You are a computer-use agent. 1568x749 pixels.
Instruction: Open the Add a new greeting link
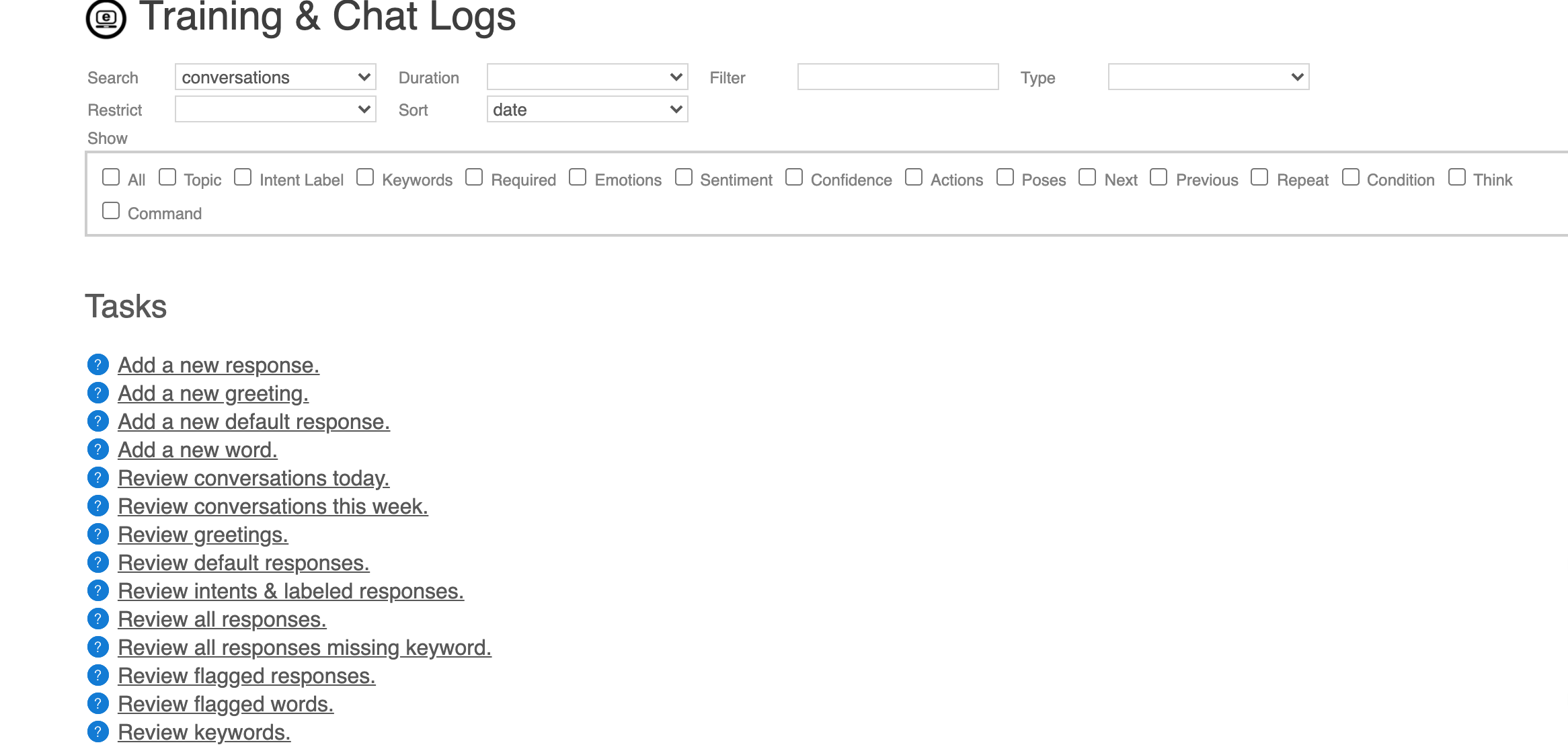coord(213,393)
